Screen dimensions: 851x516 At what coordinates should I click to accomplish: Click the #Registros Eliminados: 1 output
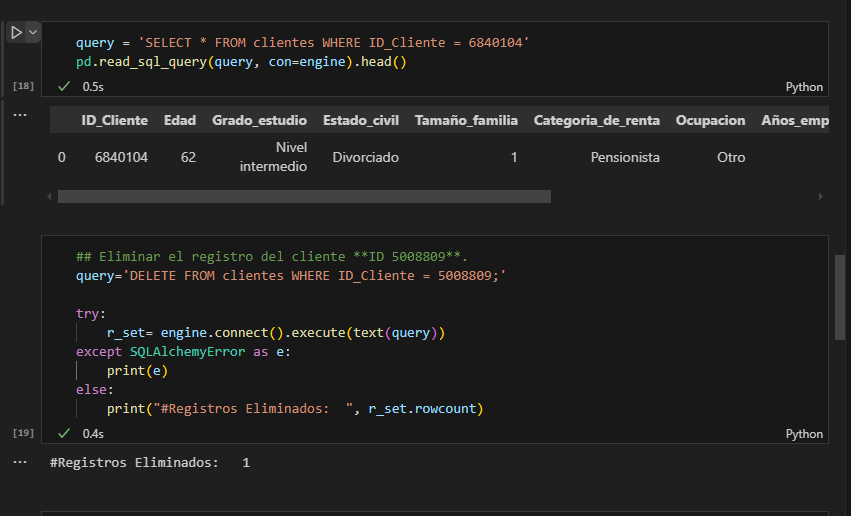(150, 463)
